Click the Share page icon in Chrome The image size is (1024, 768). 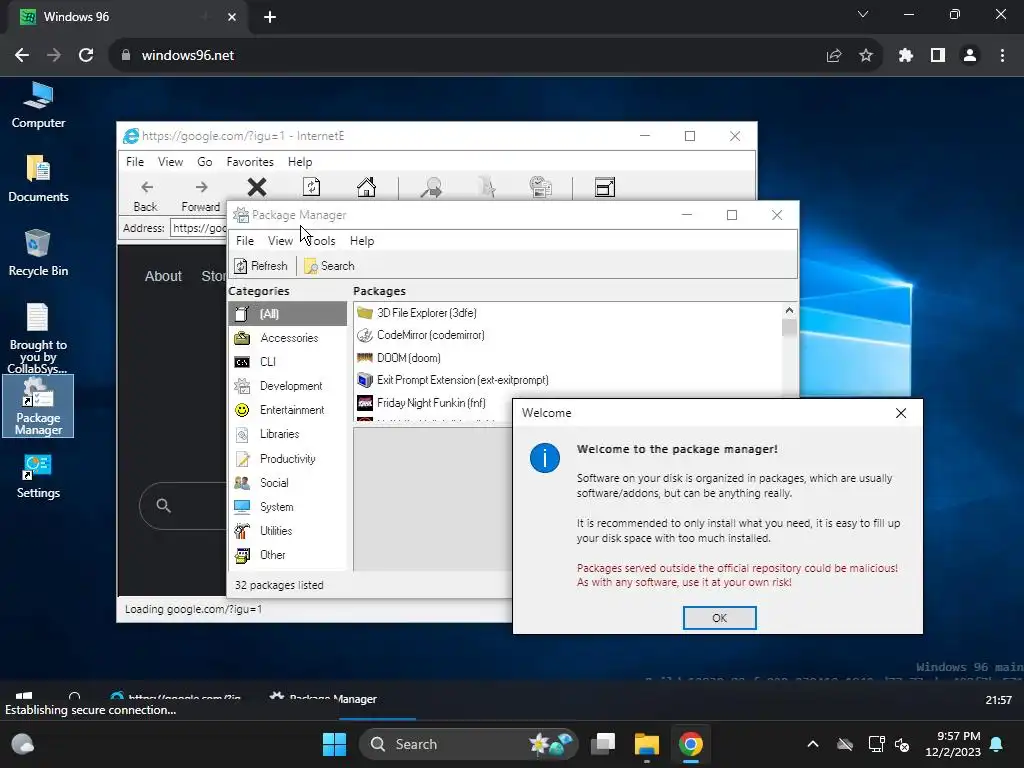click(834, 56)
